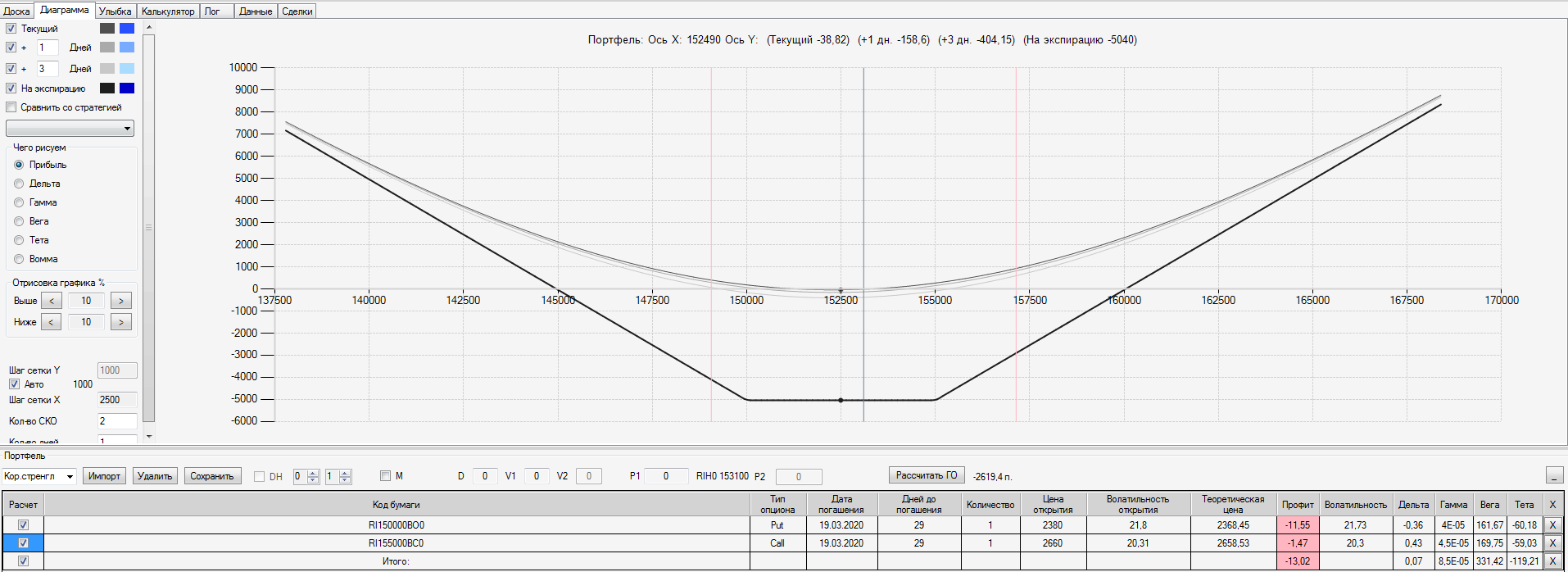
Task: Switch to Улыбка tab
Action: coord(115,11)
